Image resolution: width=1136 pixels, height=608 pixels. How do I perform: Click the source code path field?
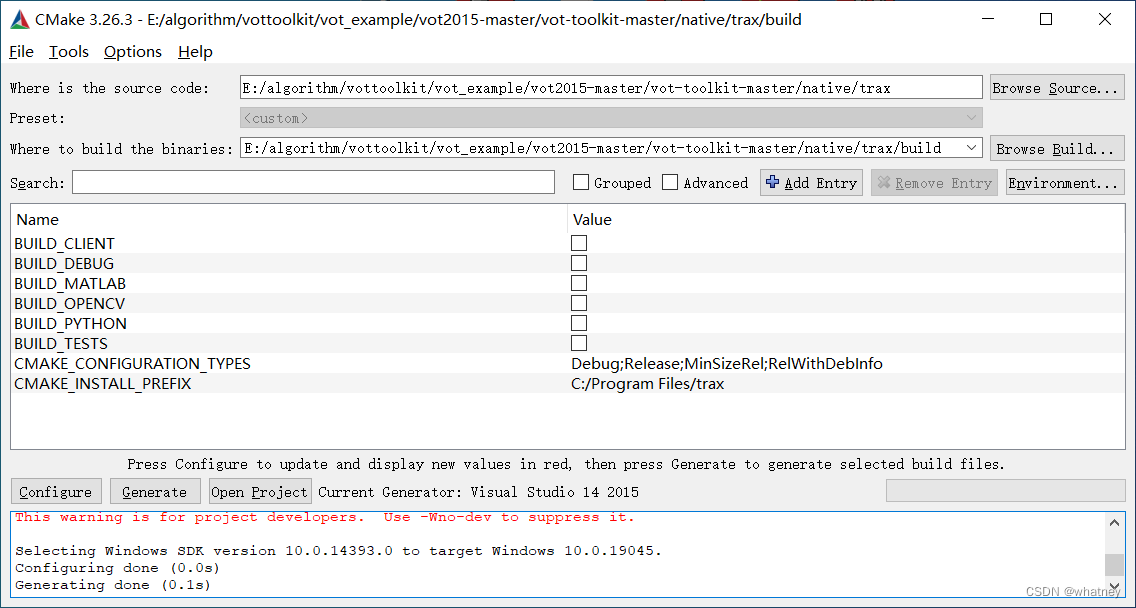[611, 88]
